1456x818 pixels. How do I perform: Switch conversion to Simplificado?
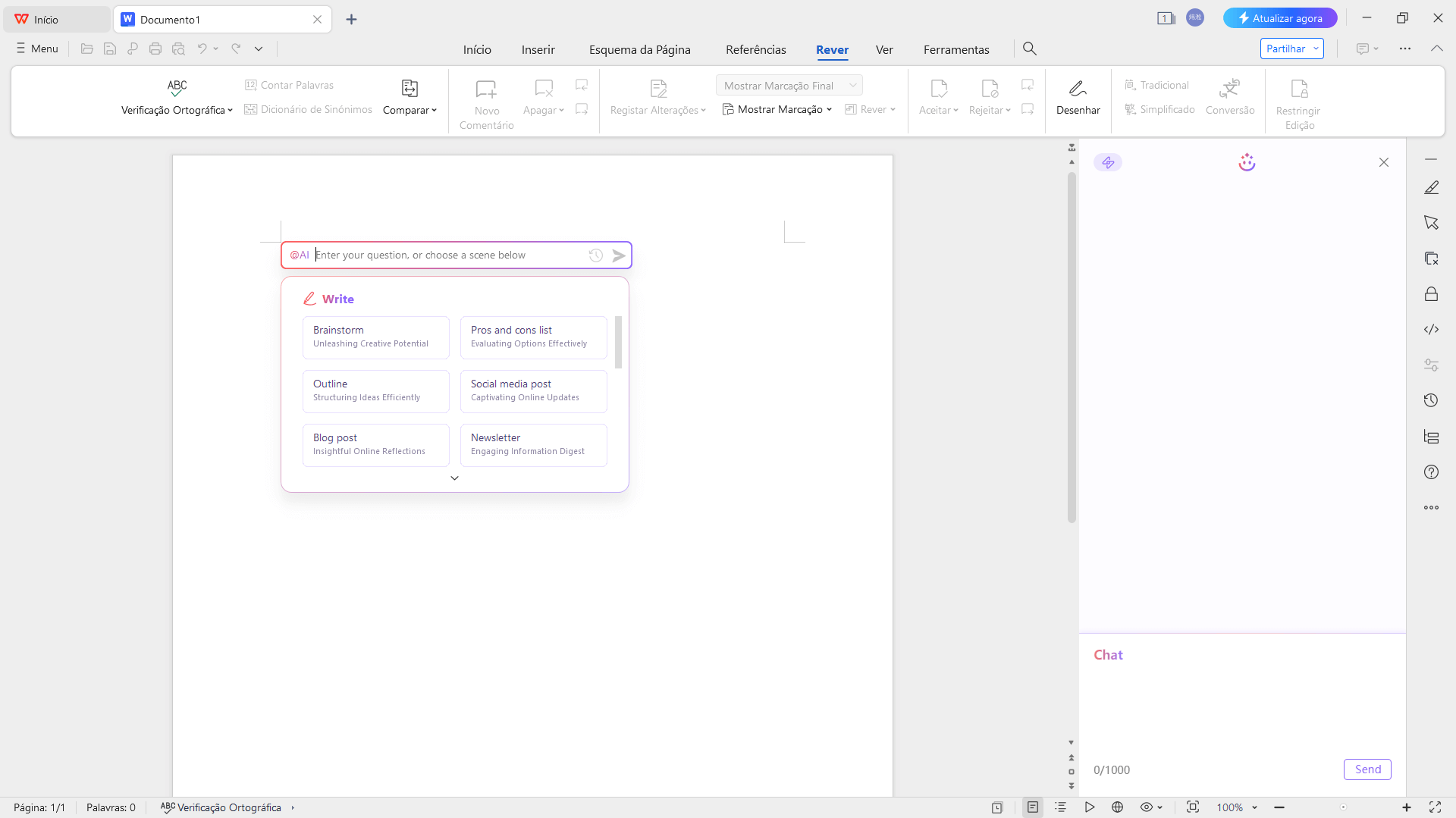(x=1159, y=109)
